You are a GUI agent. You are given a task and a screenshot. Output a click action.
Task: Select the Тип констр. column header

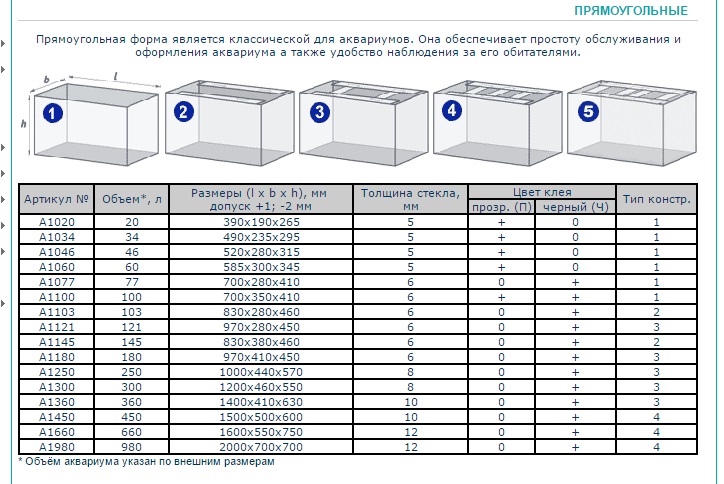(656, 199)
